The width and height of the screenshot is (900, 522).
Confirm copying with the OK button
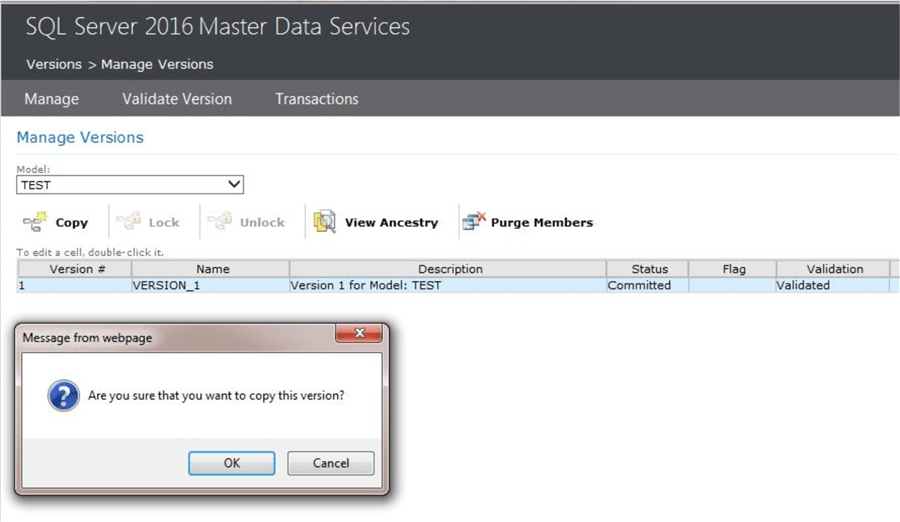tap(231, 463)
